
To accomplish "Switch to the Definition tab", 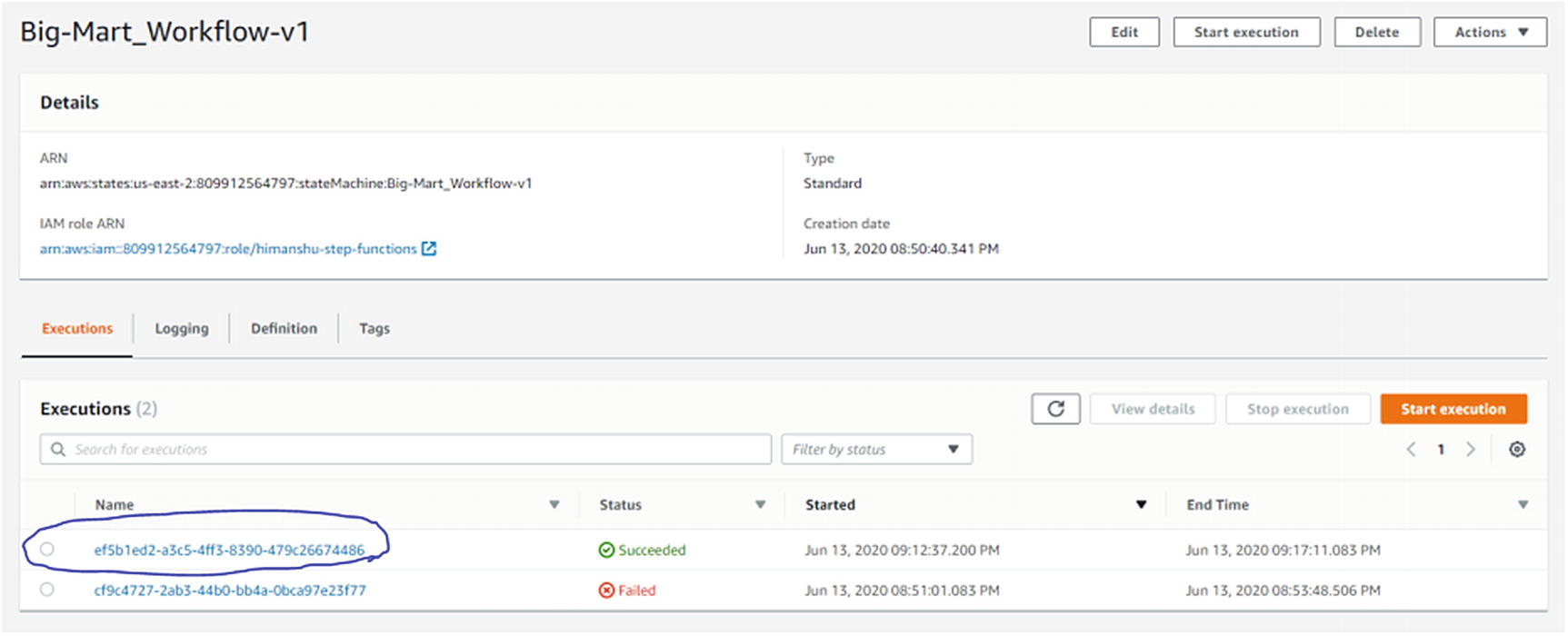I will [284, 329].
